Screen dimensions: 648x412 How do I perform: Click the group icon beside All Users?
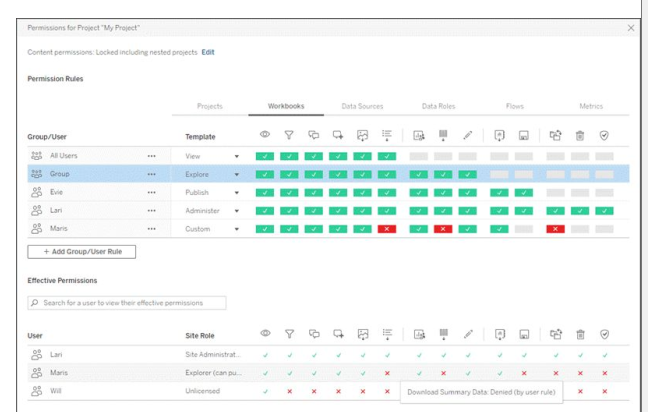click(x=36, y=156)
